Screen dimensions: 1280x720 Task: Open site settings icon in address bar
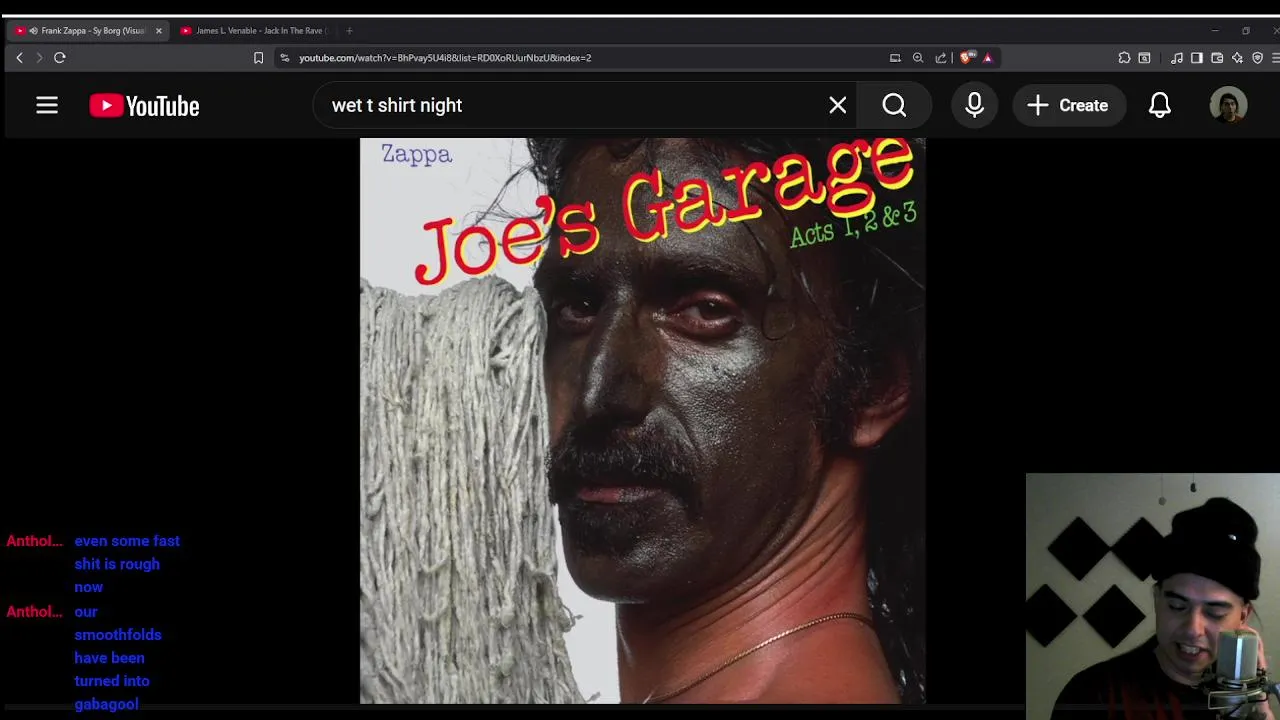[285, 58]
